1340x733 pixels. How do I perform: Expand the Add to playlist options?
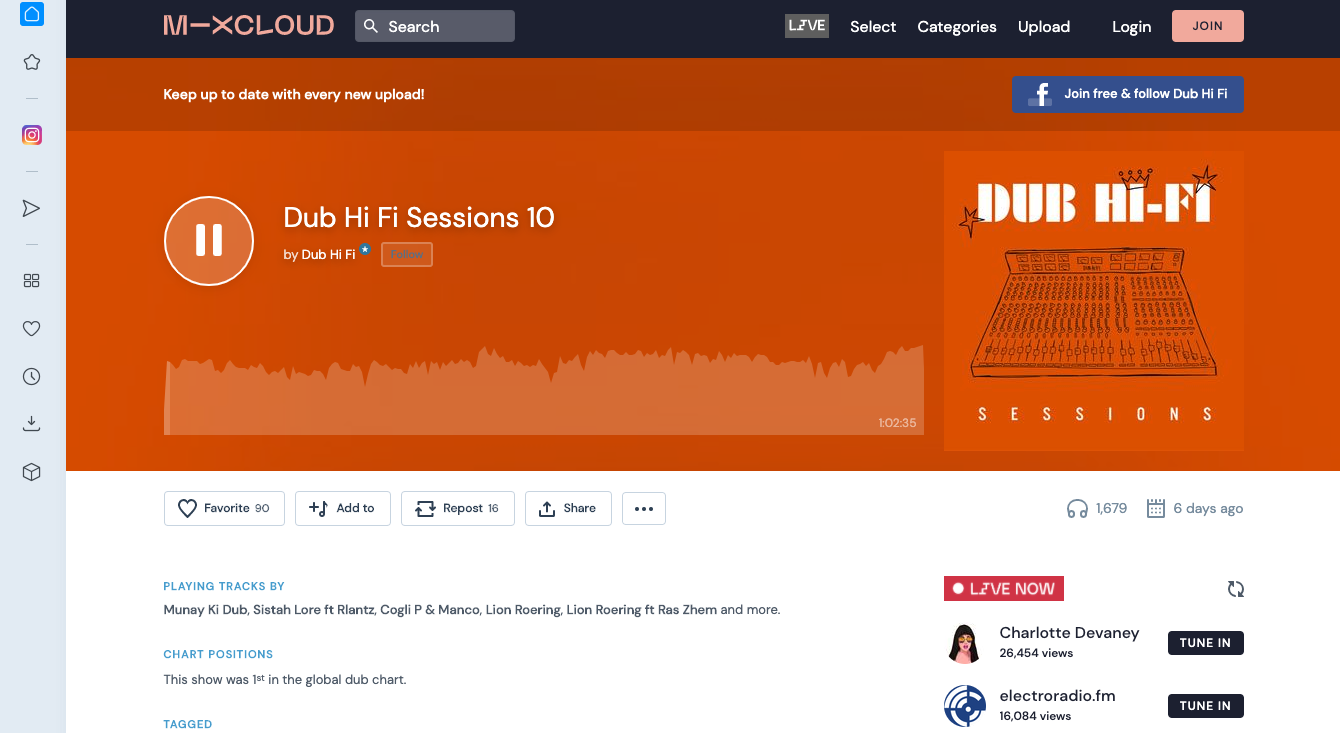coord(342,508)
